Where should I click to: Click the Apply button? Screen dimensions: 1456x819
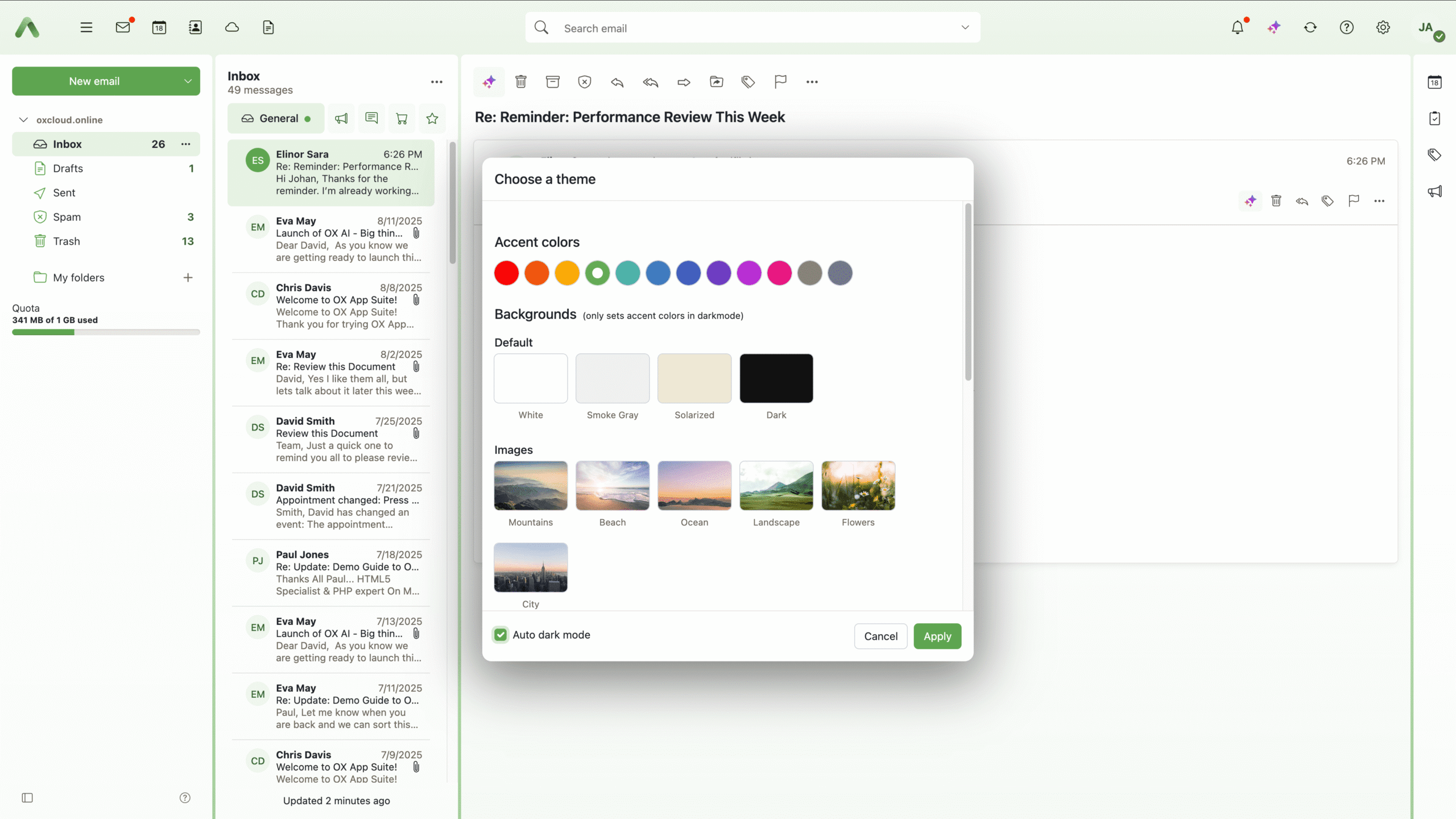pyautogui.click(x=937, y=636)
